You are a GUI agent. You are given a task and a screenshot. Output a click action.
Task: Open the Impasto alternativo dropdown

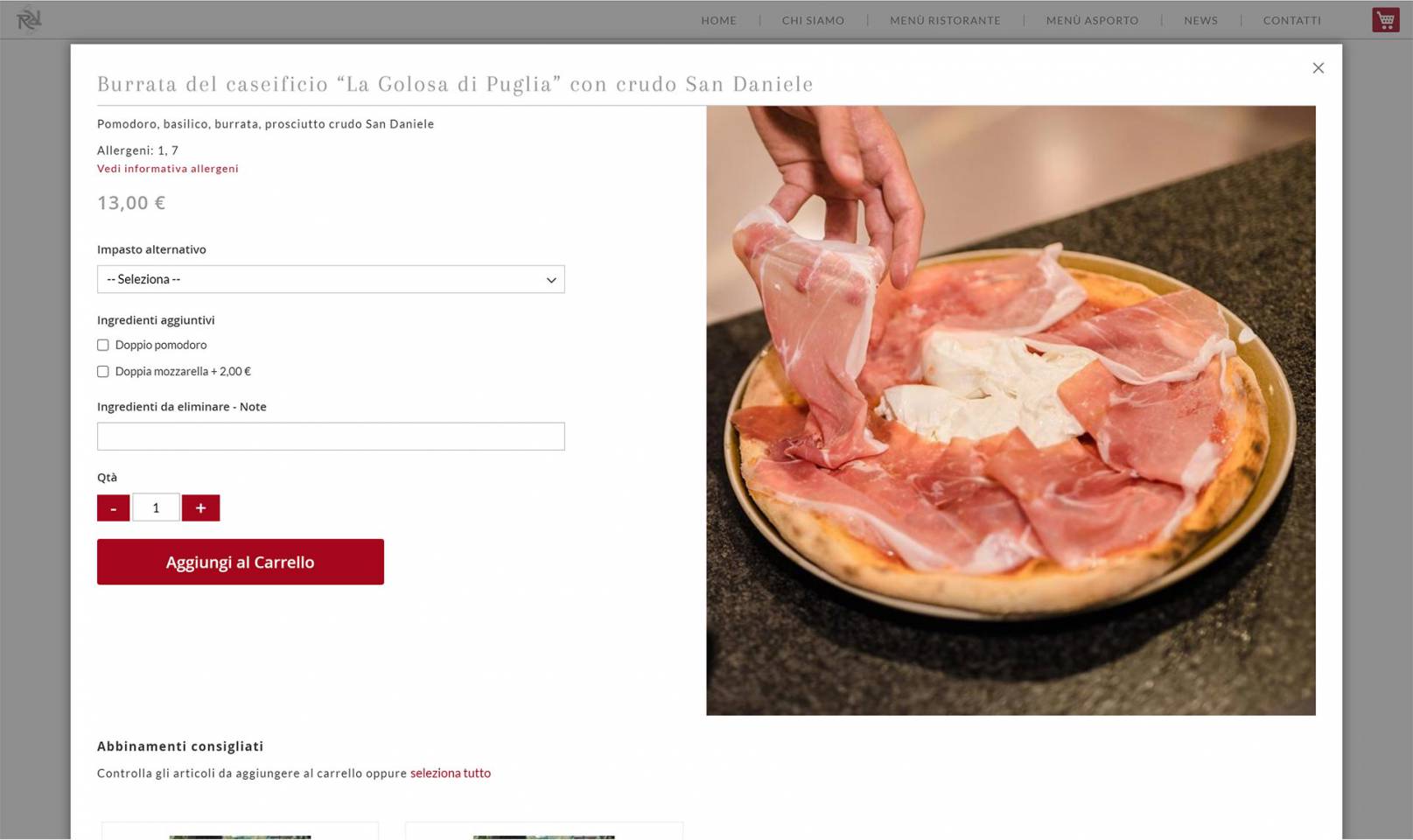pyautogui.click(x=331, y=279)
